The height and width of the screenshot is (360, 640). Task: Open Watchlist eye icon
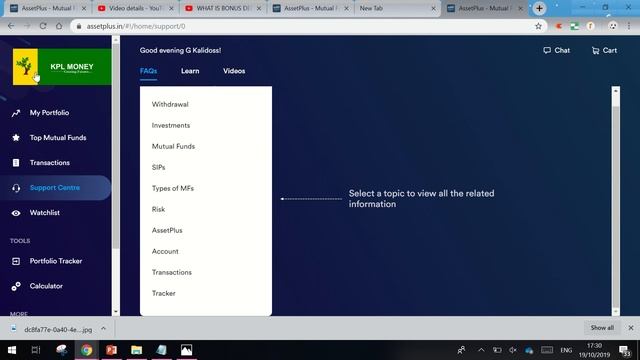16,213
